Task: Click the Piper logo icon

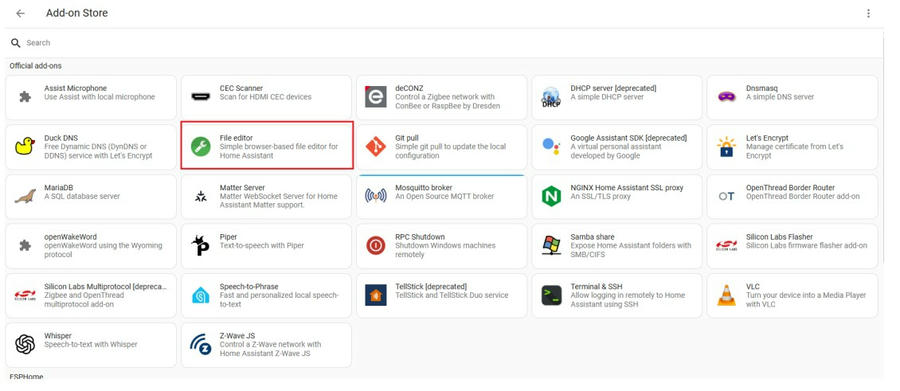Action: pyautogui.click(x=200, y=245)
